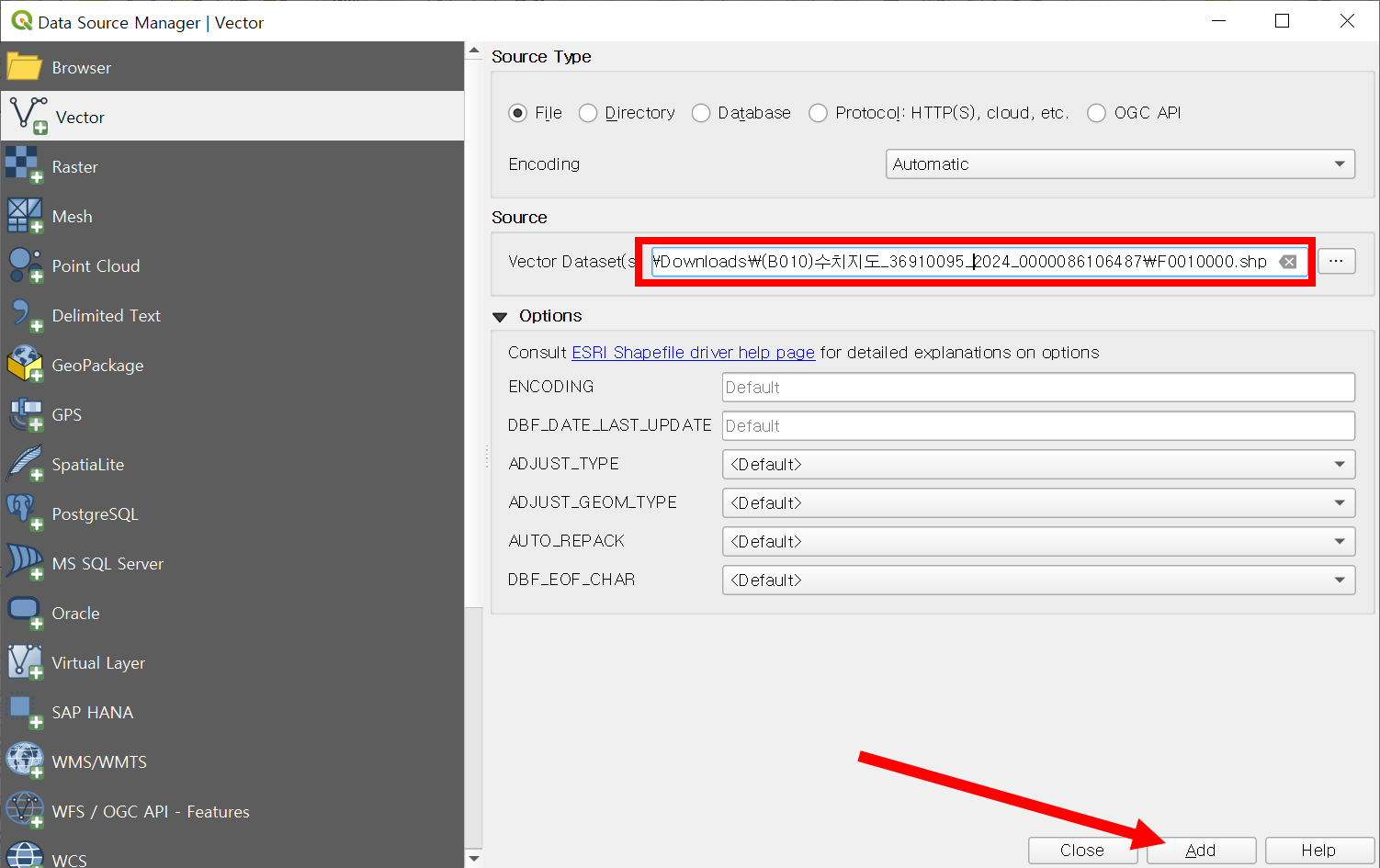Select the Vector source icon
The width and height of the screenshot is (1380, 868).
click(x=28, y=117)
